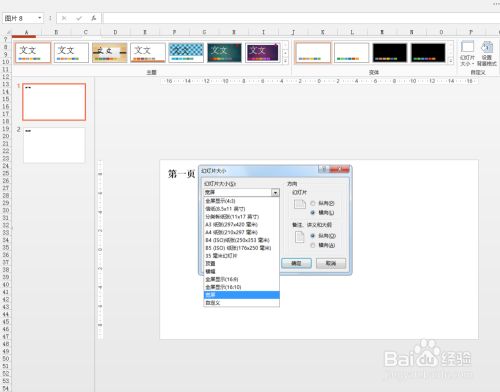Click the formula bar cancel X icon
The width and height of the screenshot is (500, 392).
pos(64,18)
